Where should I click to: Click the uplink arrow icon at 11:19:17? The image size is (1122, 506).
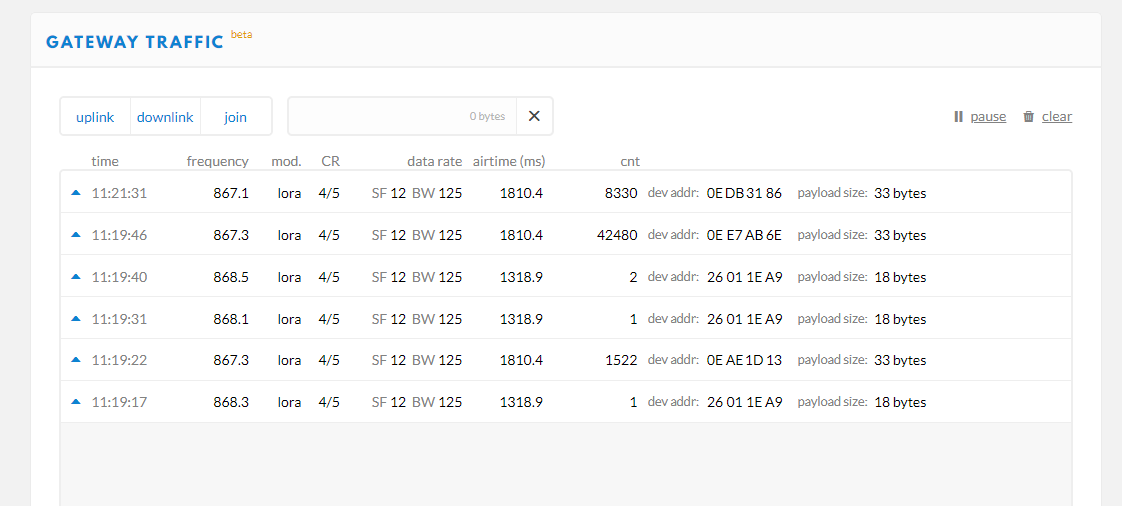click(x=76, y=402)
